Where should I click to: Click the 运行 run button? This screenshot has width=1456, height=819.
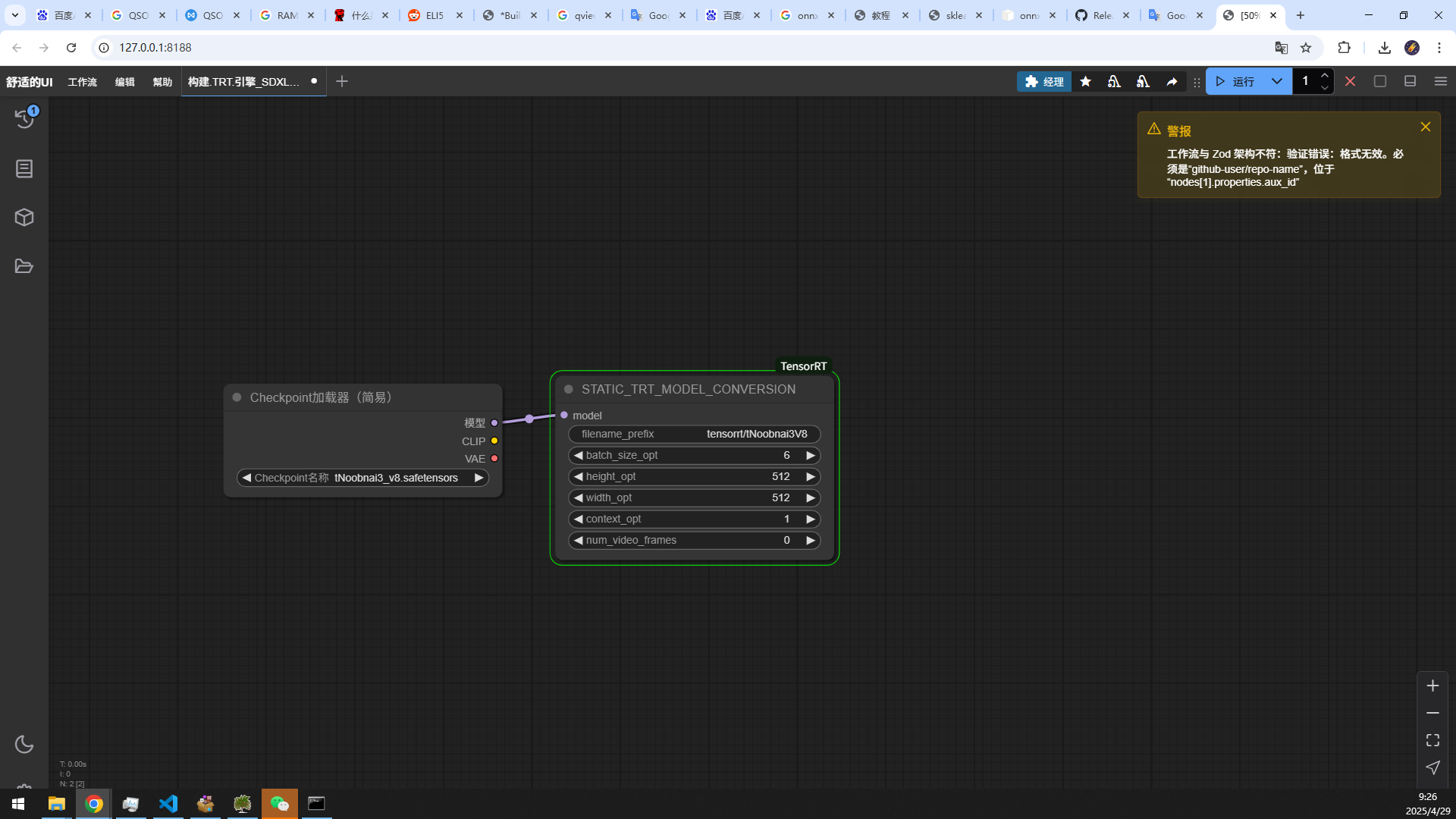point(1236,81)
